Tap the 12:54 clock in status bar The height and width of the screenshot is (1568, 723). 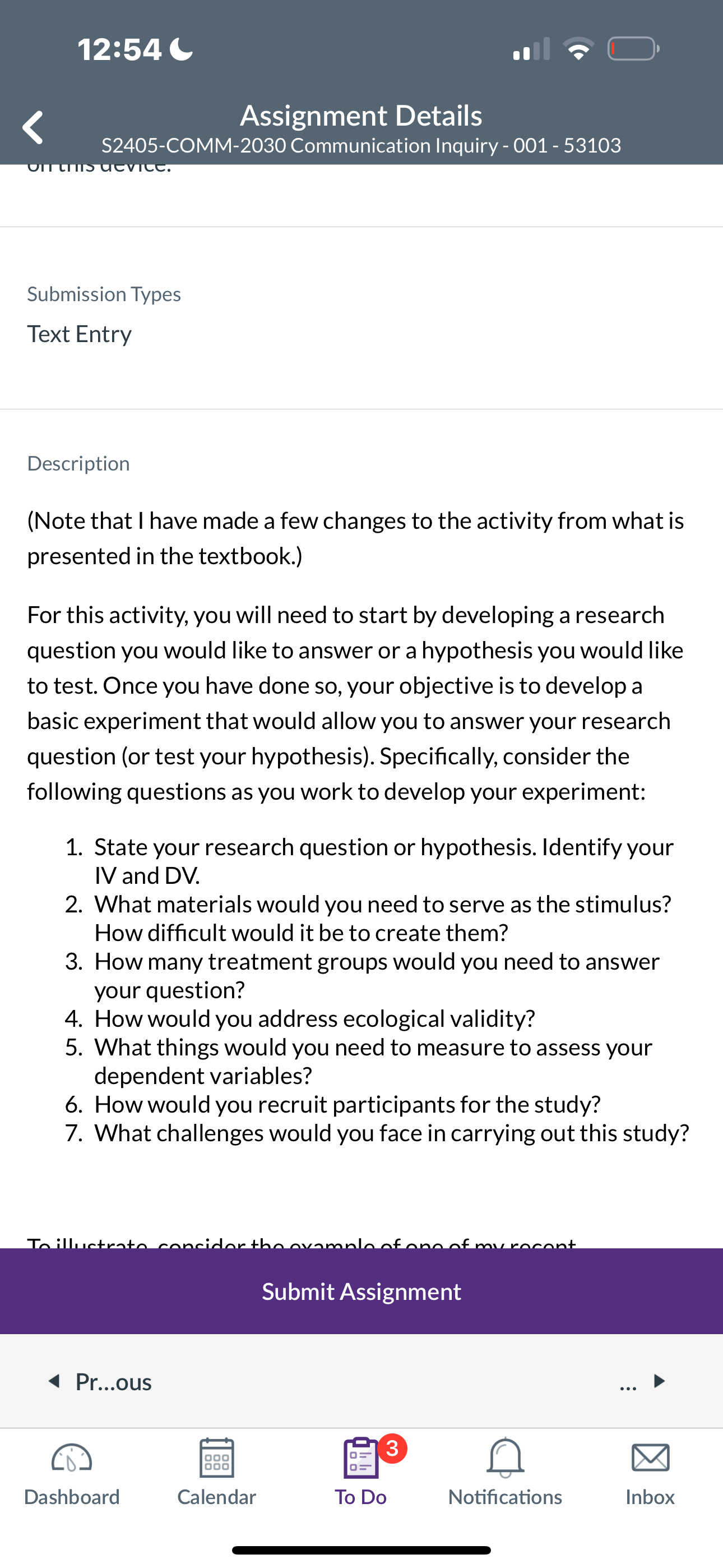point(120,49)
